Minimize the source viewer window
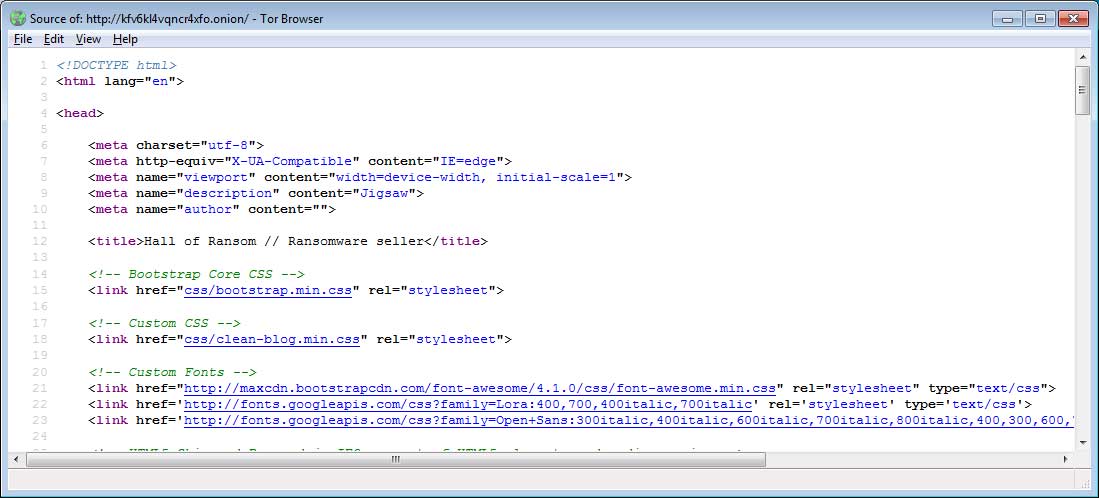The width and height of the screenshot is (1099, 498). pyautogui.click(x=1008, y=19)
